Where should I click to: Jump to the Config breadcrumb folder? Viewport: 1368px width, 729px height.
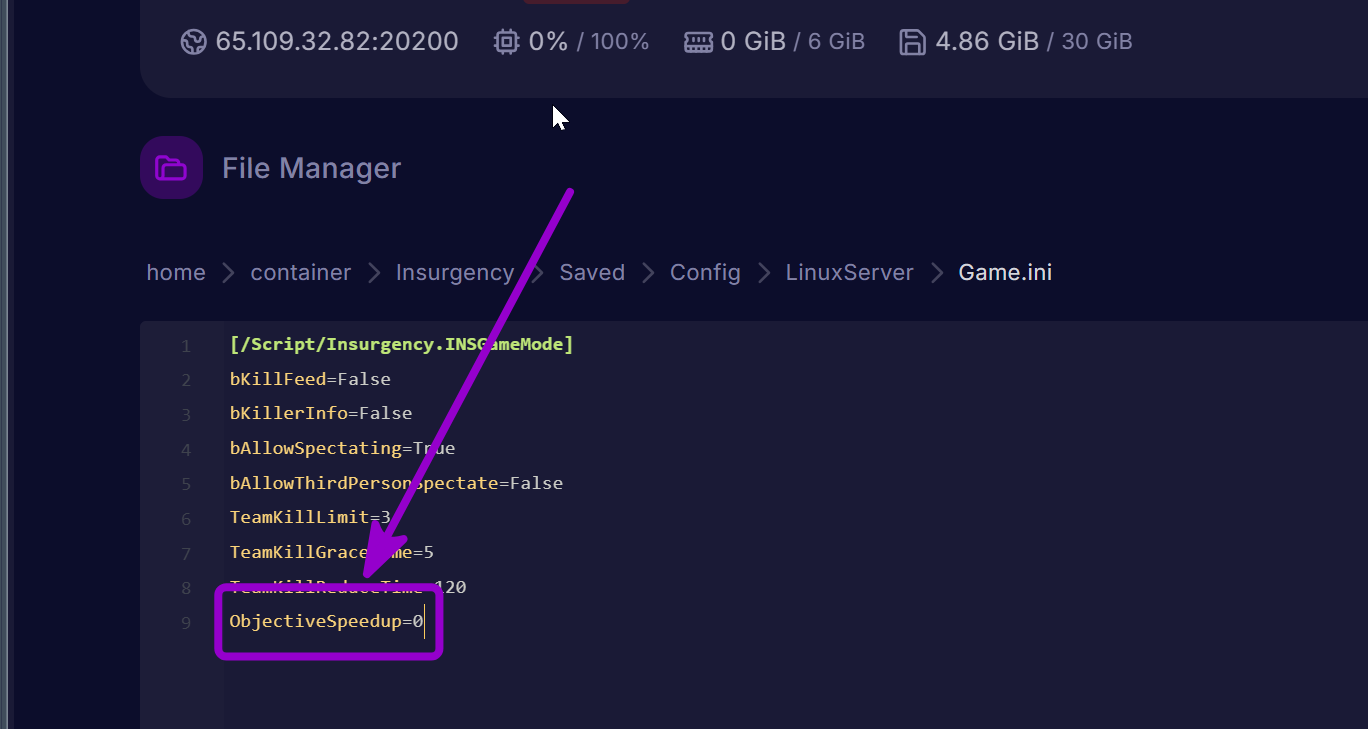click(x=705, y=272)
